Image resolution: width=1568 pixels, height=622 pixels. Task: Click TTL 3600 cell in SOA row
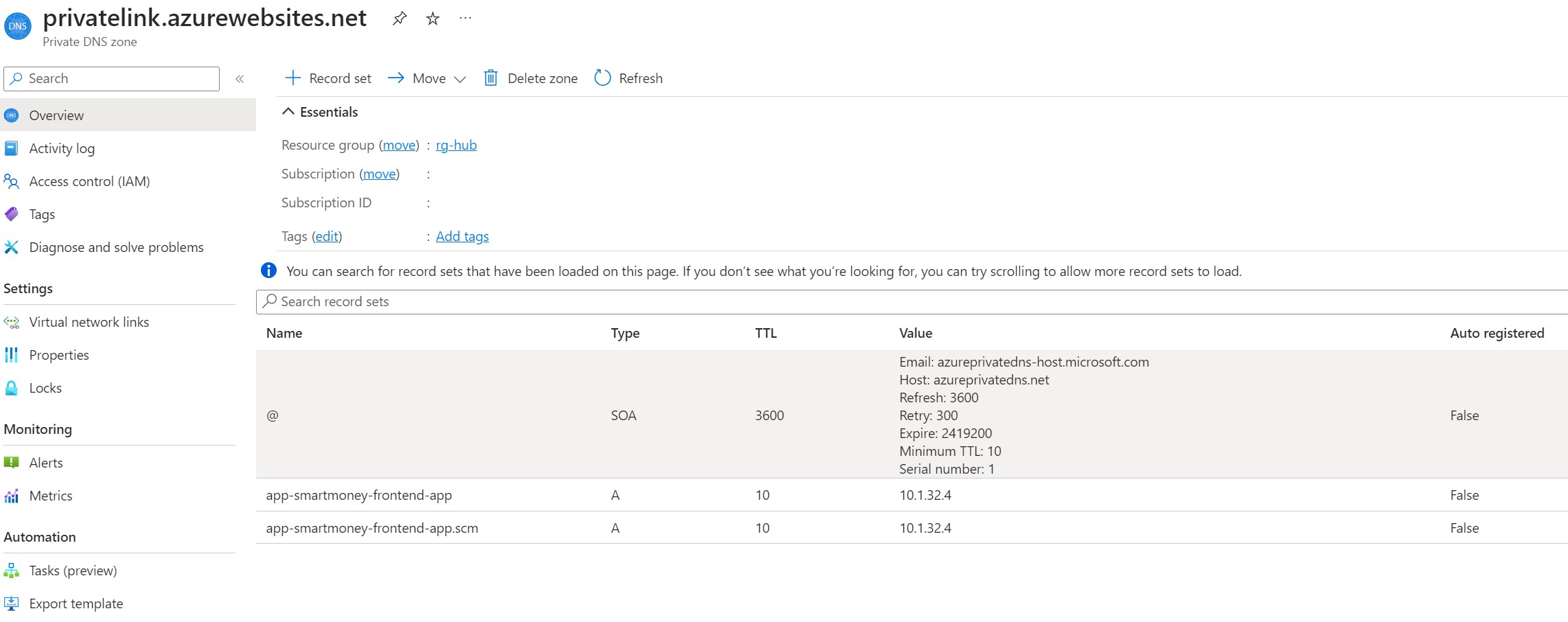coord(770,415)
